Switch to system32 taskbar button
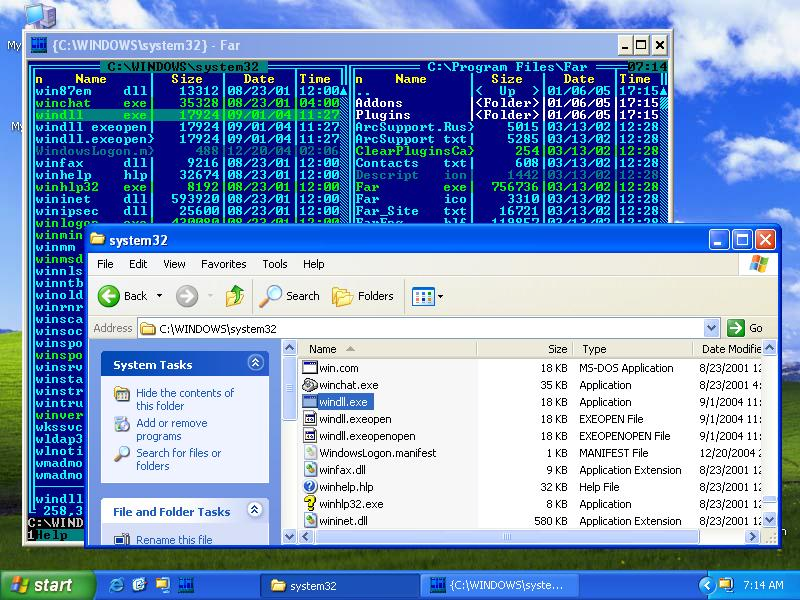800x600 pixels. [x=339, y=585]
